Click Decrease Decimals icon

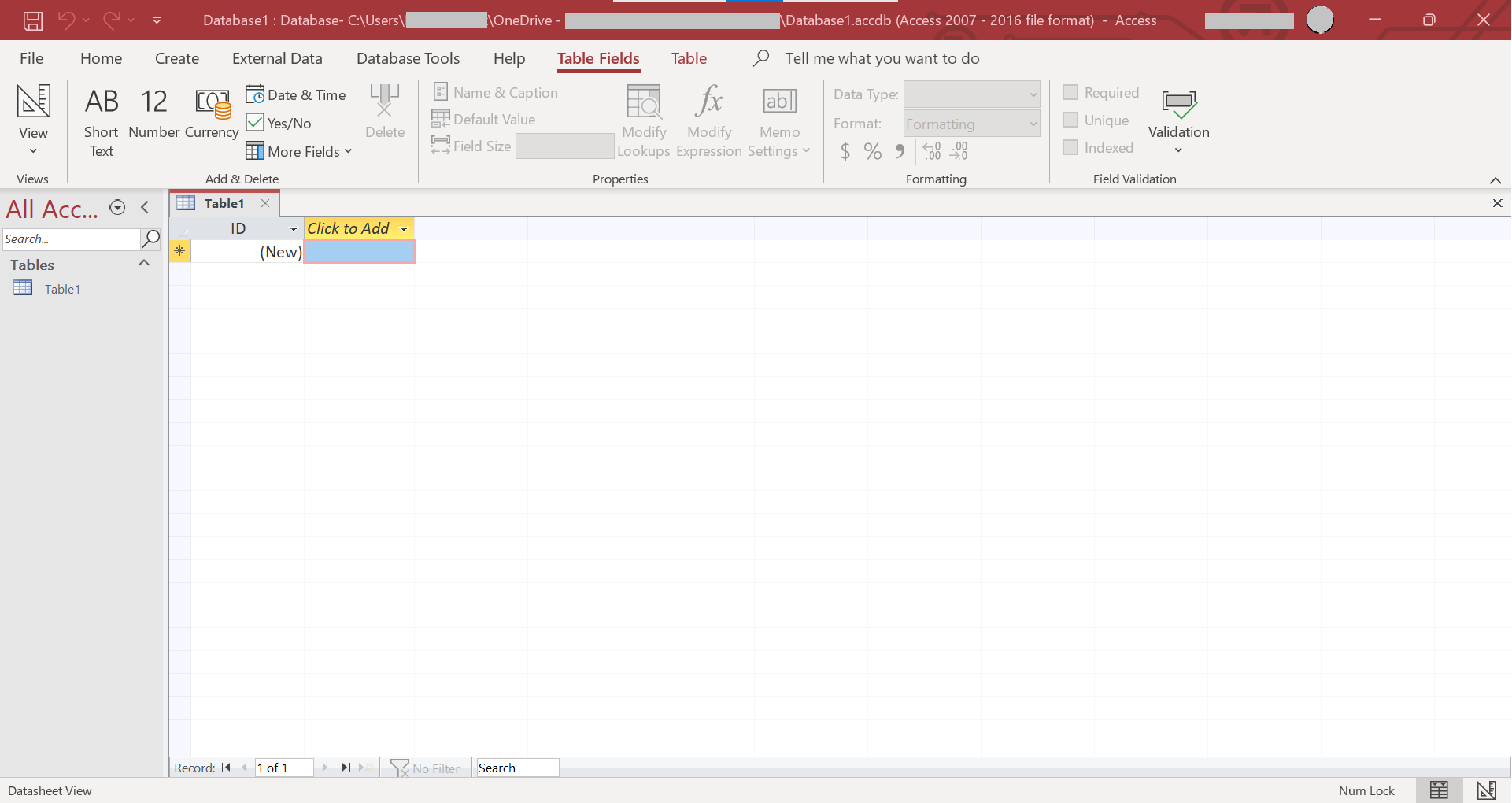959,151
